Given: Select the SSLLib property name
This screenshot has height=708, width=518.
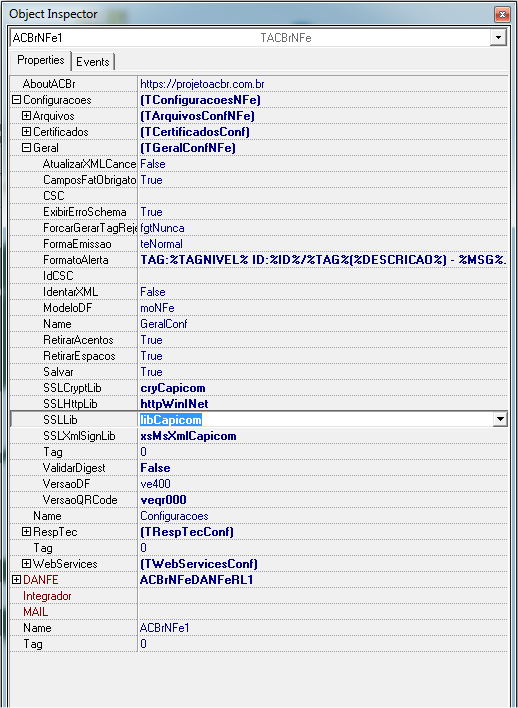Looking at the screenshot, I should tap(60, 420).
